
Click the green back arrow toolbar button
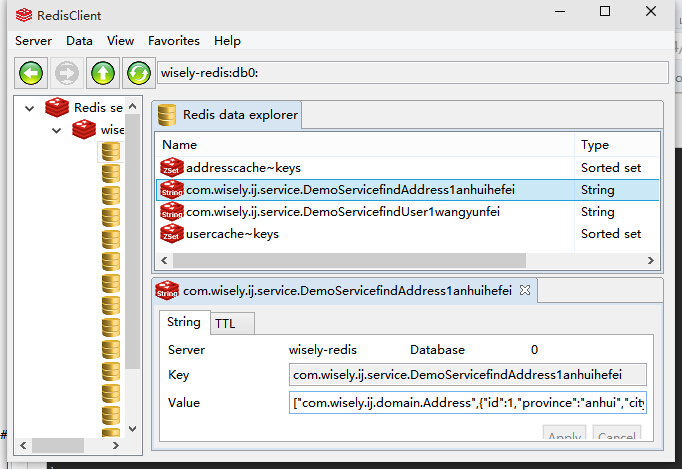tap(32, 73)
